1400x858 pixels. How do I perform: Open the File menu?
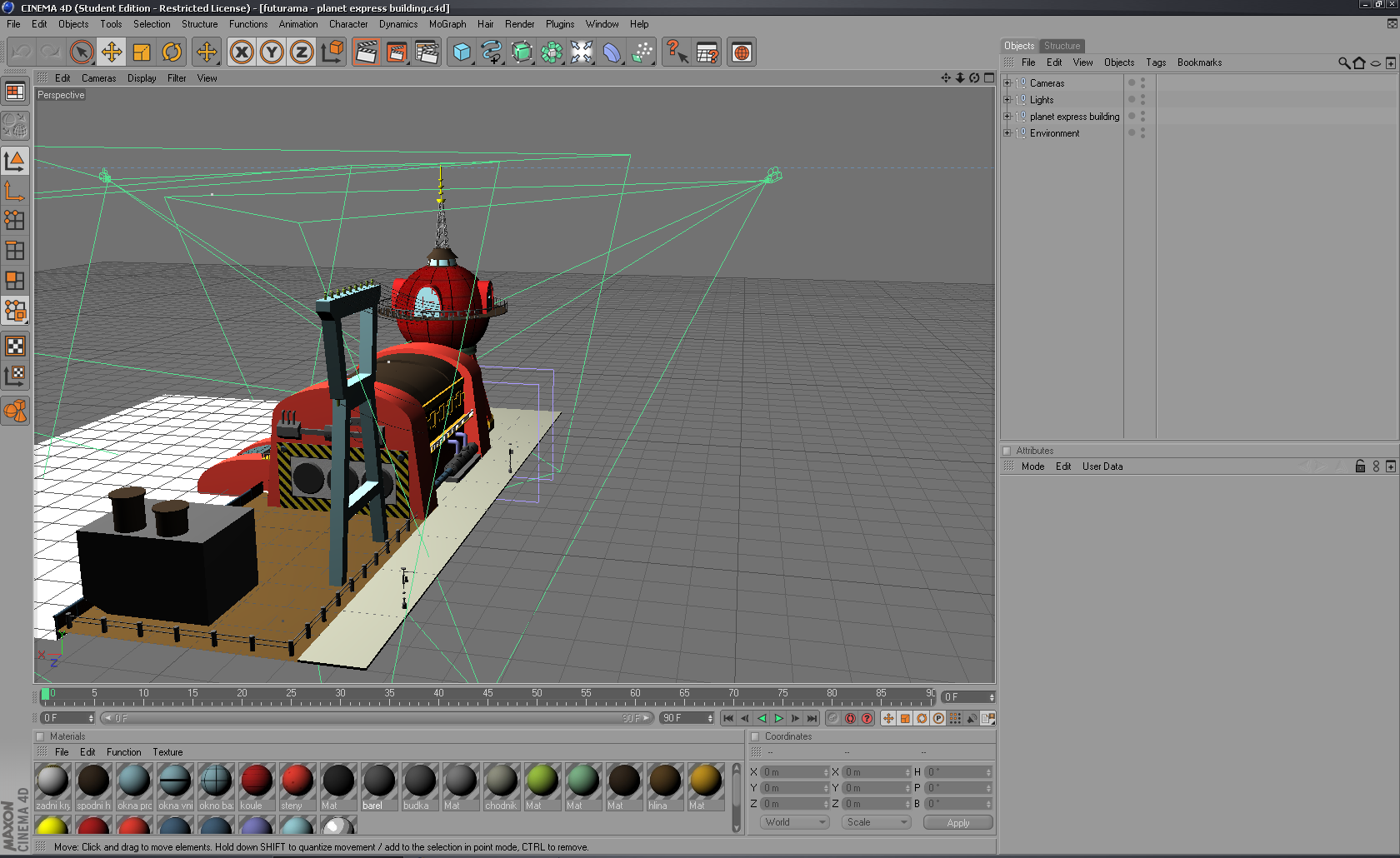13,24
